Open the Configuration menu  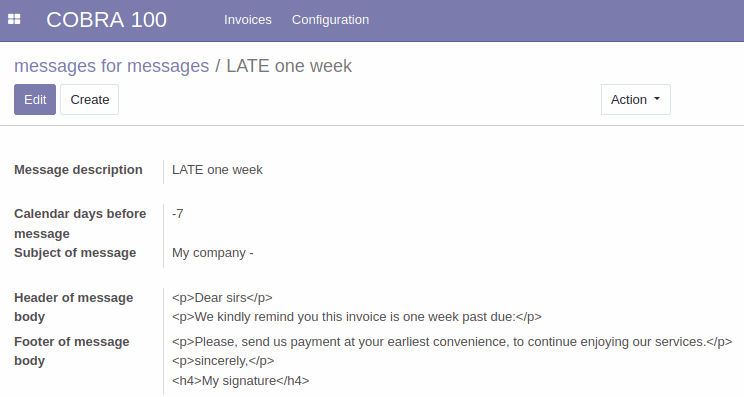330,20
